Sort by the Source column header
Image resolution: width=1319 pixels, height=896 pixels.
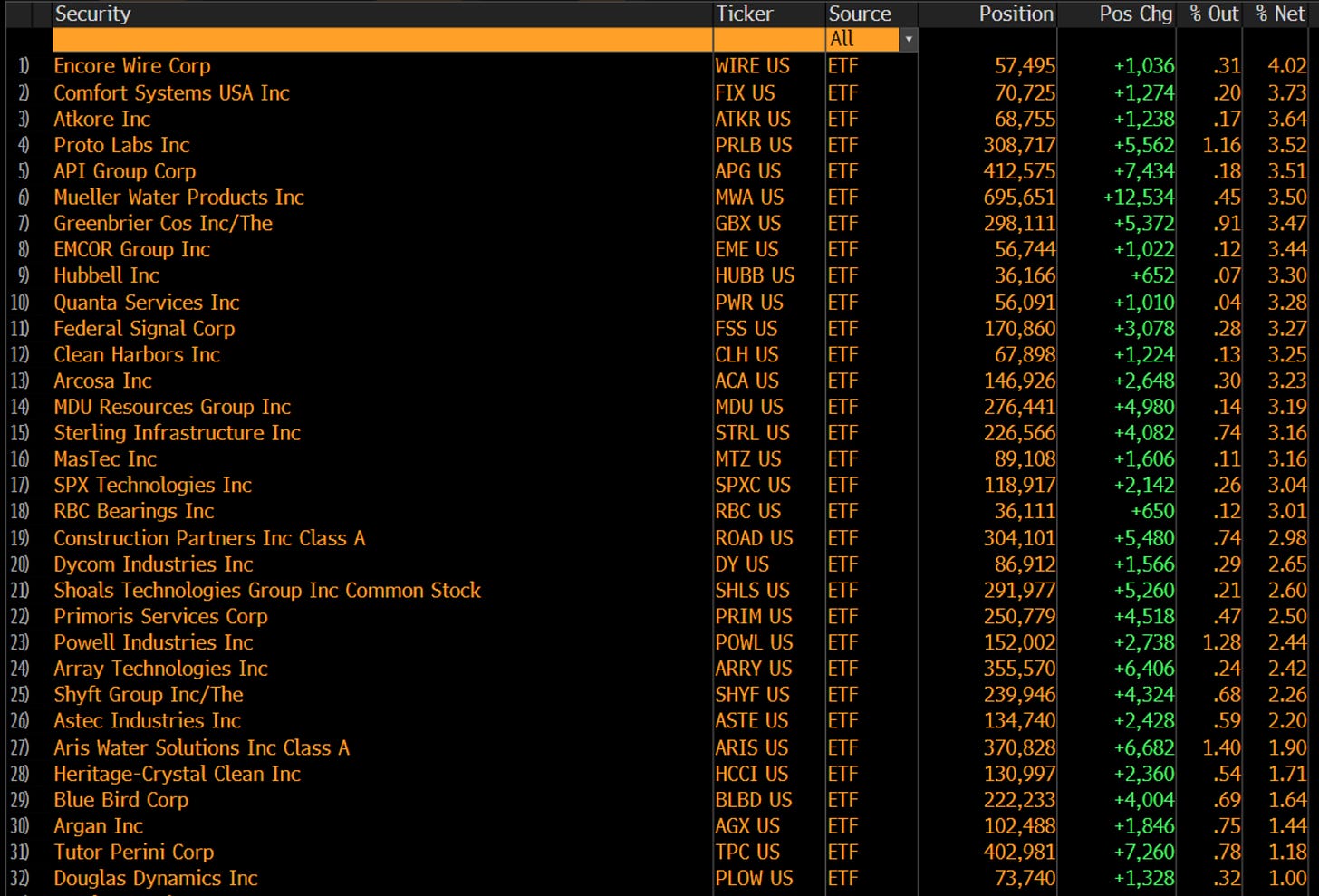(860, 14)
